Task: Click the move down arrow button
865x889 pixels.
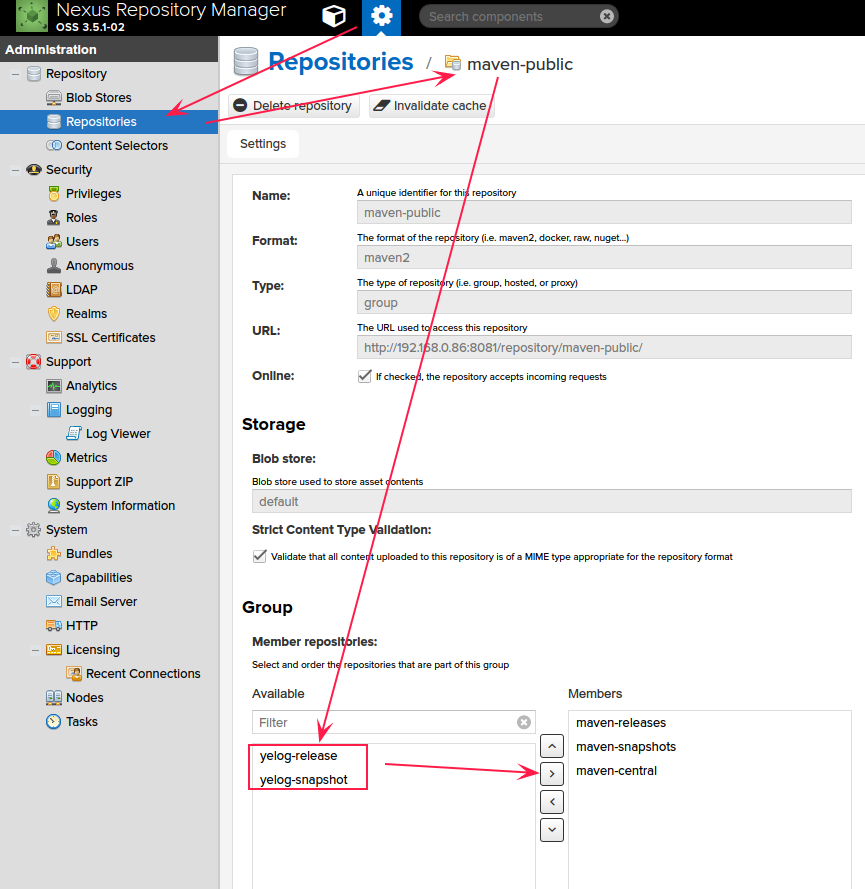Action: [x=552, y=830]
